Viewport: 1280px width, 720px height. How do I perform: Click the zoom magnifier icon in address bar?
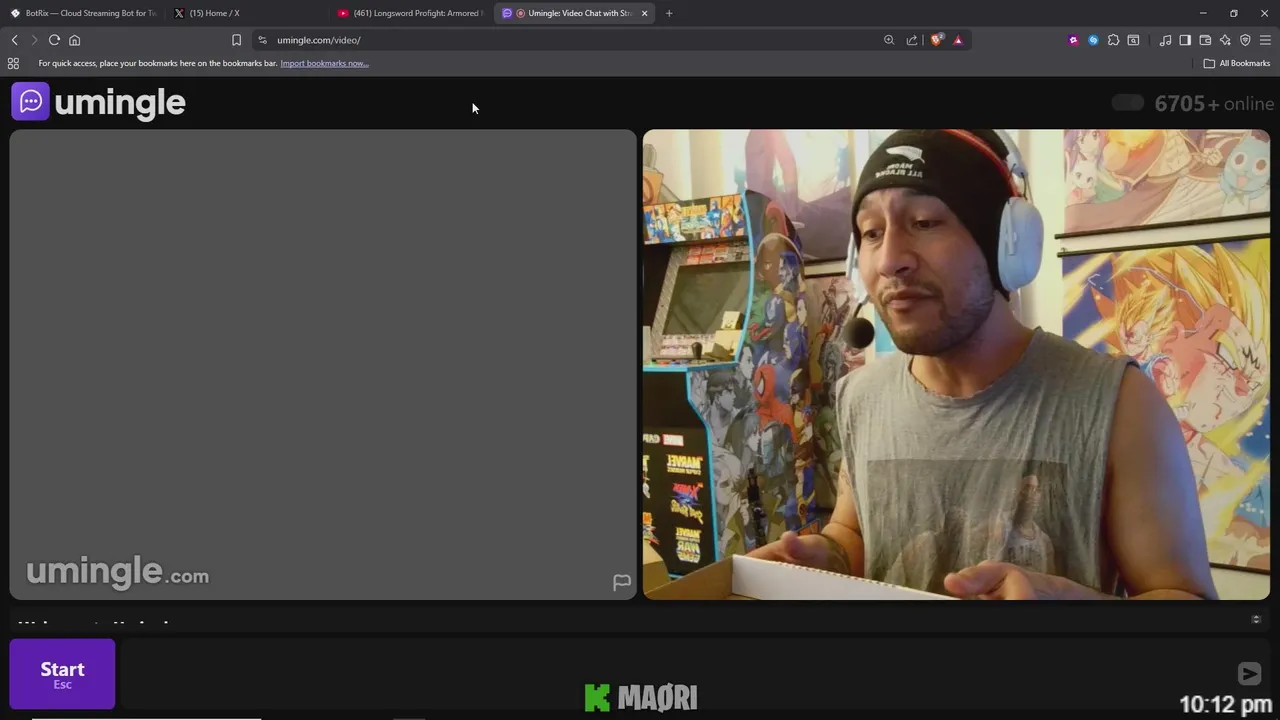point(889,40)
